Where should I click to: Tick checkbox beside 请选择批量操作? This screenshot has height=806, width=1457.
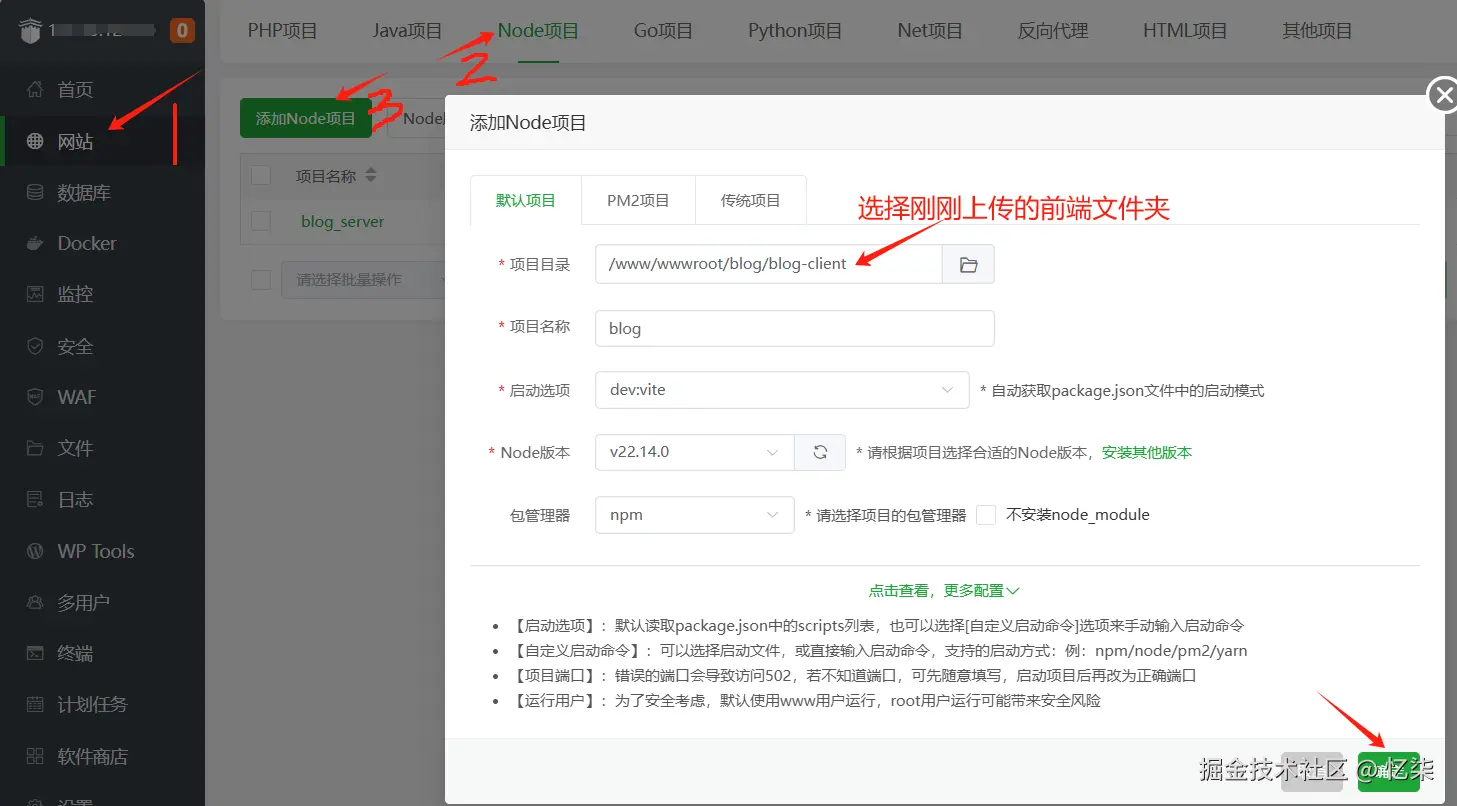pyautogui.click(x=261, y=280)
